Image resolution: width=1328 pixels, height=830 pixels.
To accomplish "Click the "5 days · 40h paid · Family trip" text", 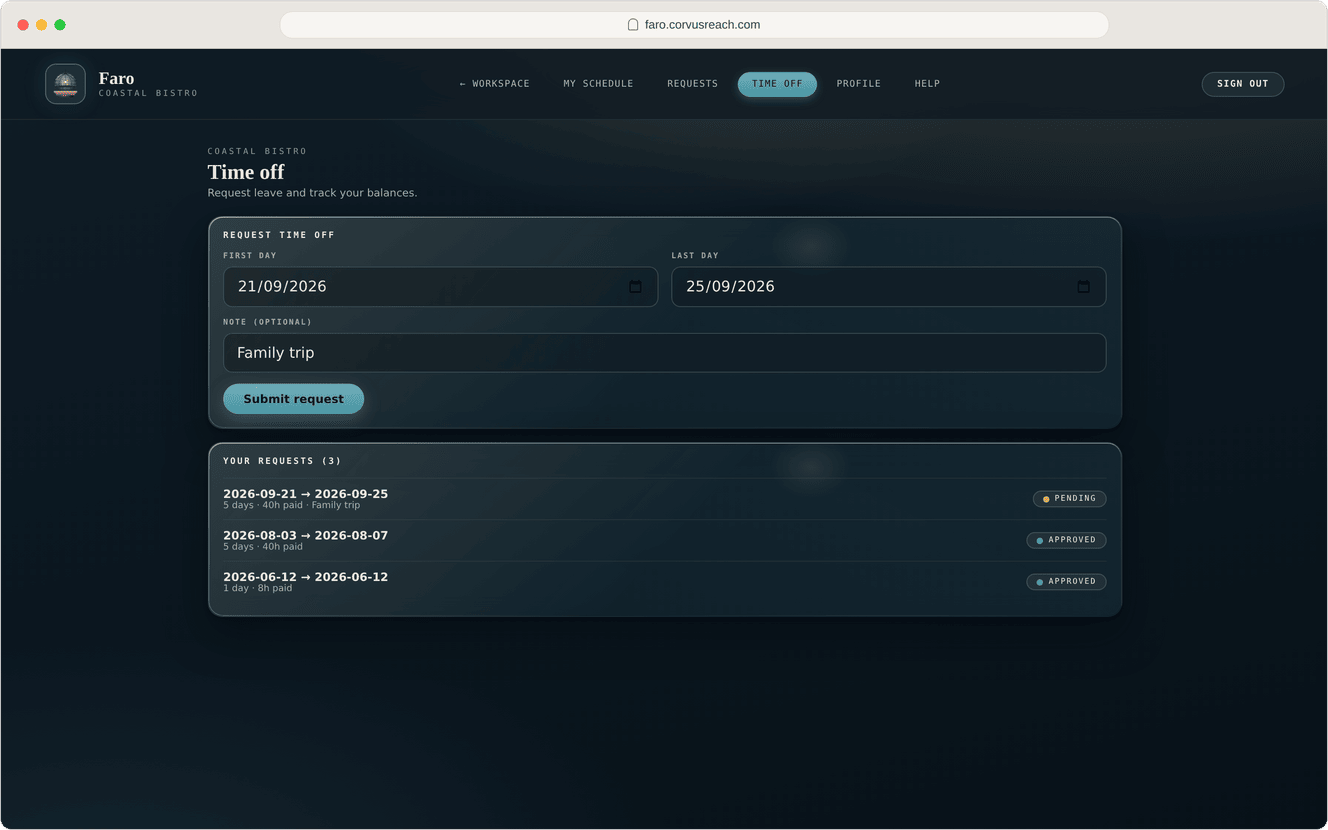I will point(292,506).
